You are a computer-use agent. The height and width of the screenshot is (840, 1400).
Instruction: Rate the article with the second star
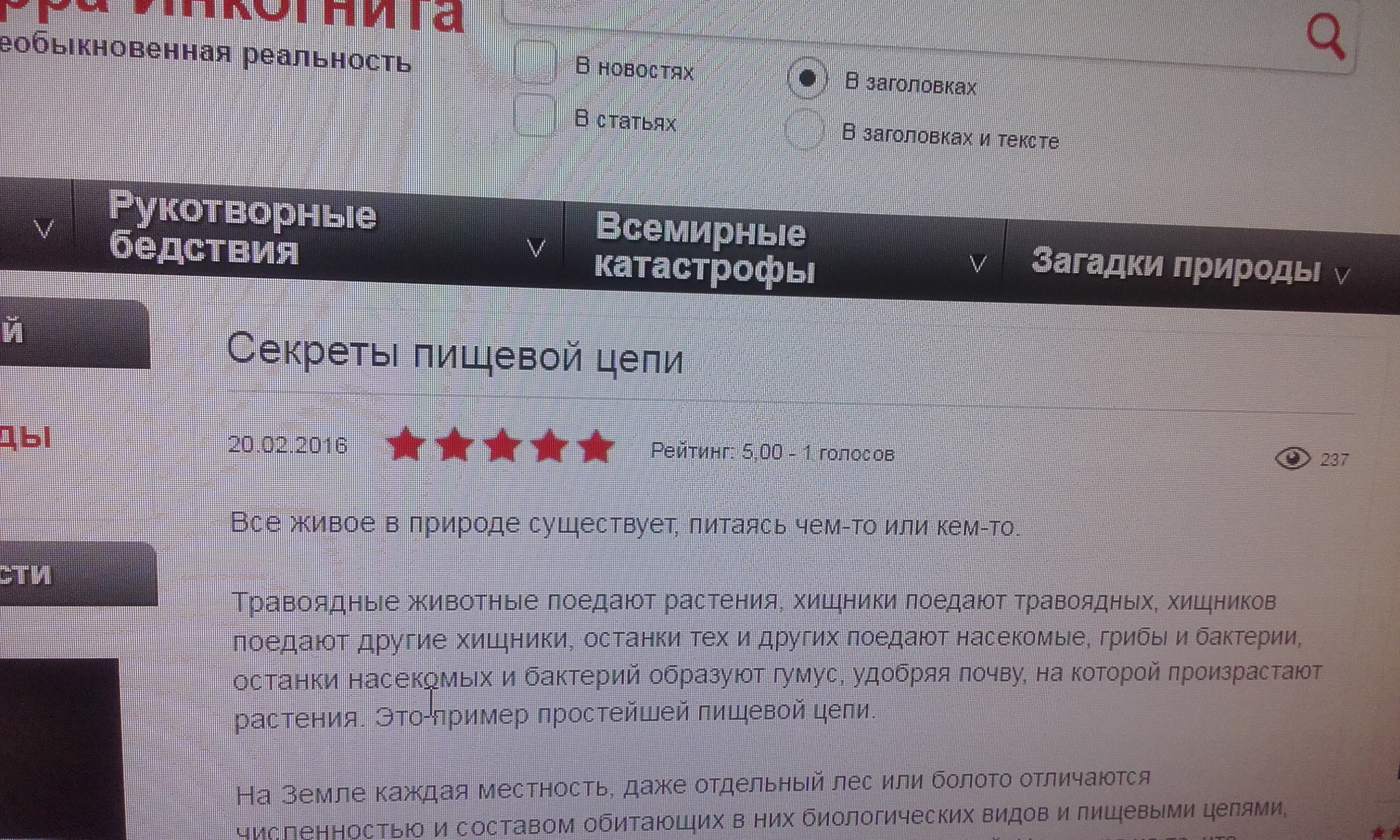(454, 445)
